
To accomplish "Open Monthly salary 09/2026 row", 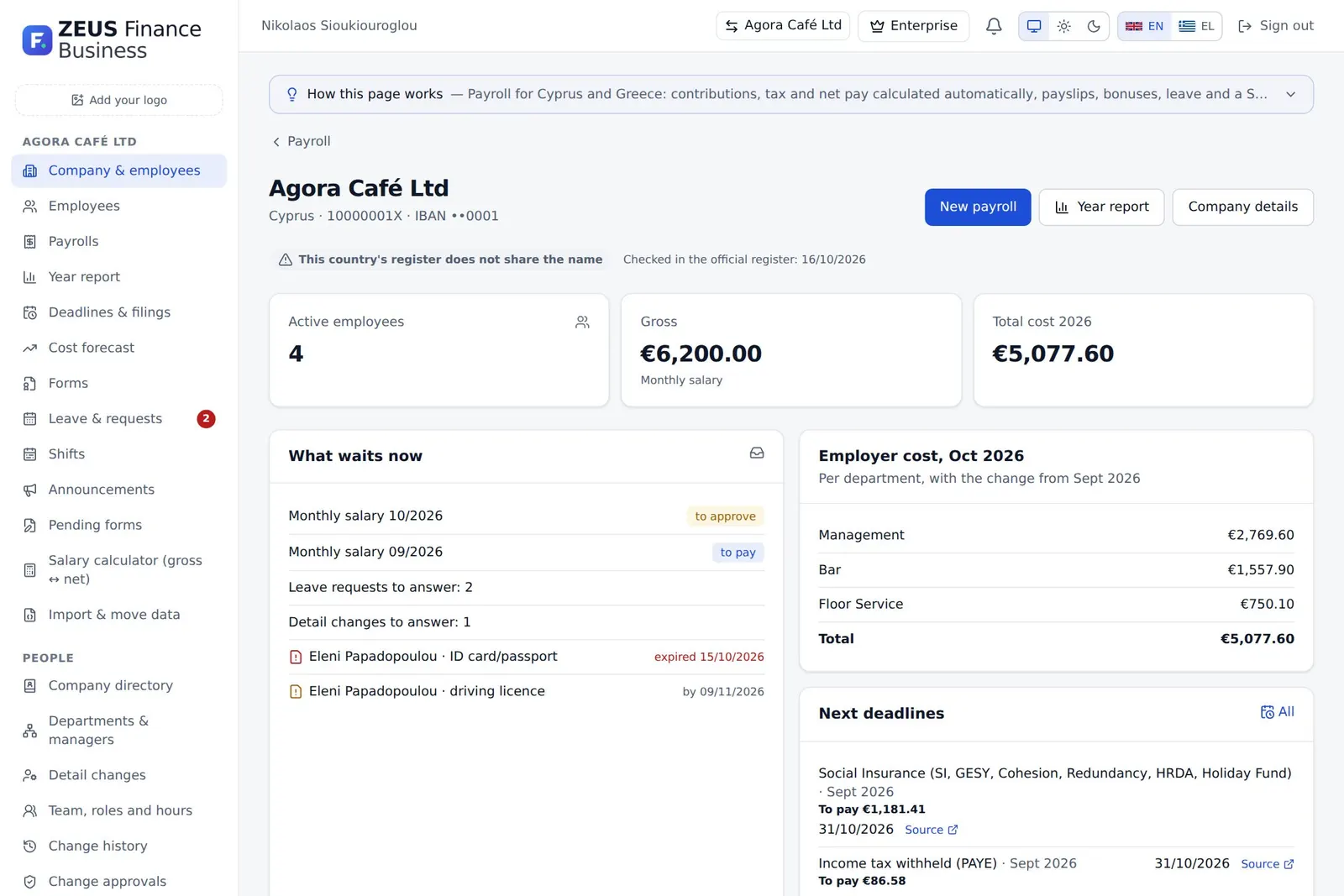I will 526,552.
